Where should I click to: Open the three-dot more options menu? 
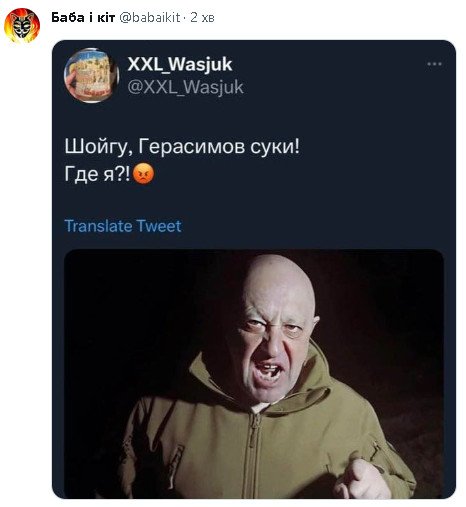434,64
